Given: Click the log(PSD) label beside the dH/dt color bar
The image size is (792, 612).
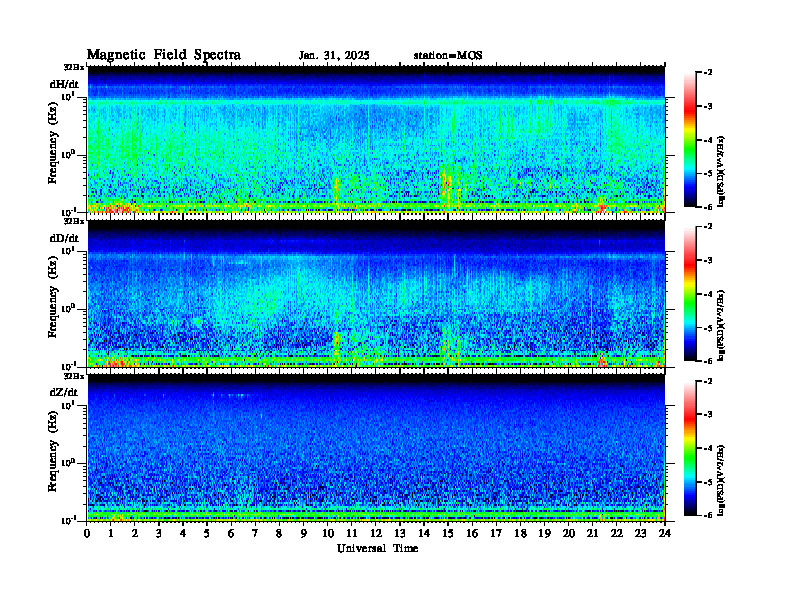Looking at the screenshot, I should (721, 172).
